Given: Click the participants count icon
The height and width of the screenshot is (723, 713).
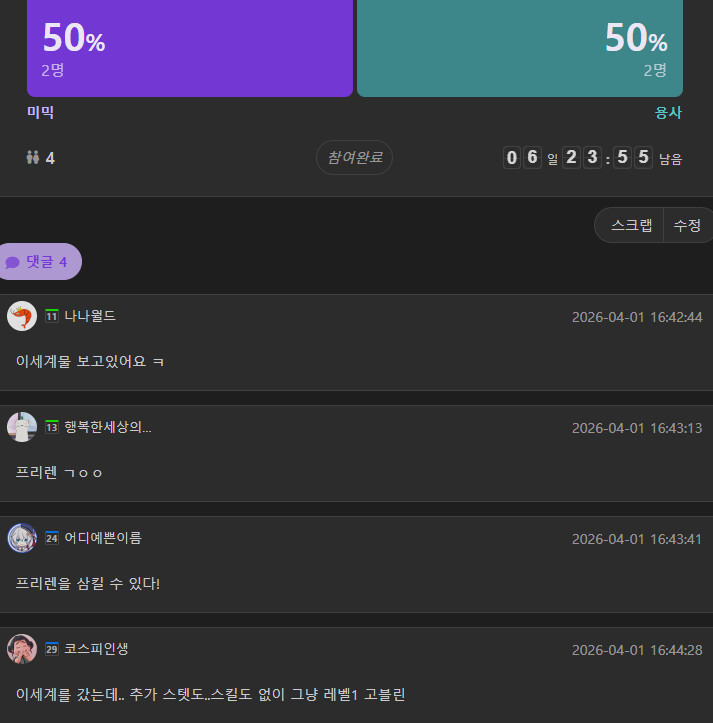Looking at the screenshot, I should click(x=33, y=158).
